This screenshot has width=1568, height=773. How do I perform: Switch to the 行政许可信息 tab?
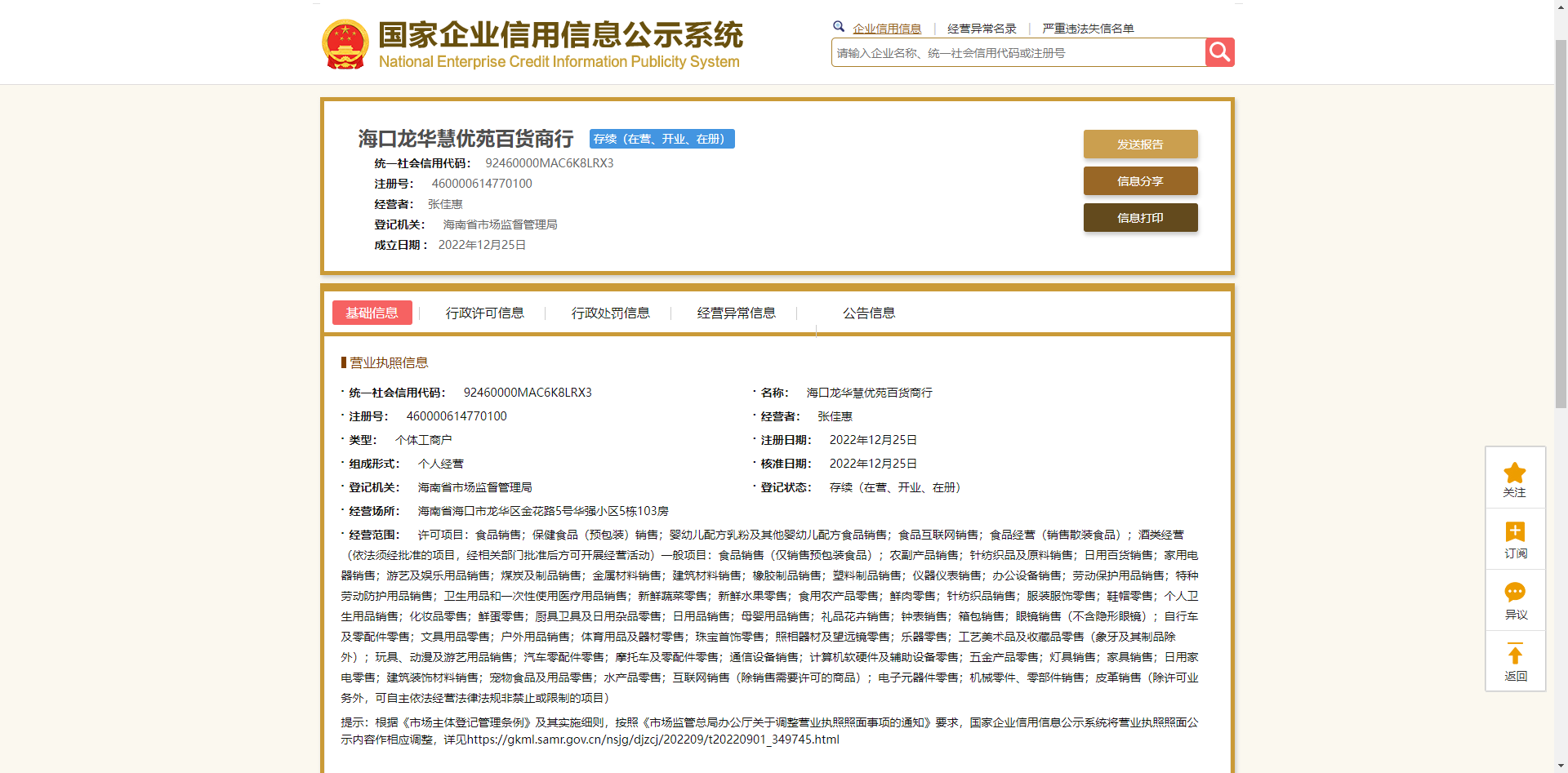click(x=485, y=313)
